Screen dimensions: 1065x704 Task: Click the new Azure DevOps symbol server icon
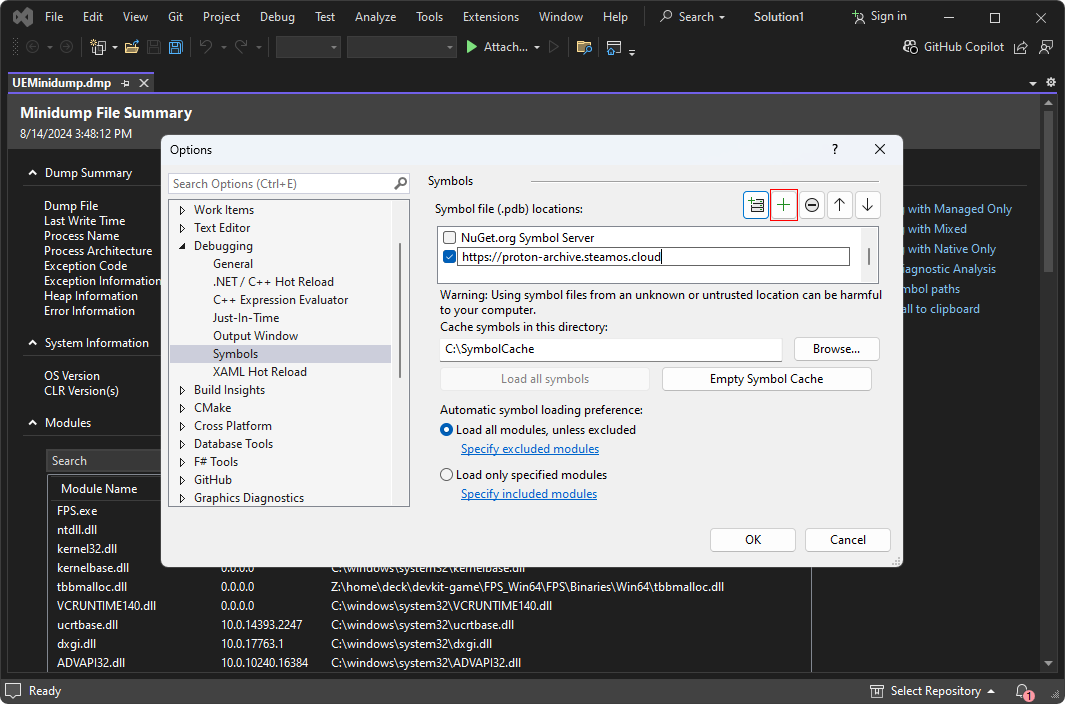[x=755, y=205]
